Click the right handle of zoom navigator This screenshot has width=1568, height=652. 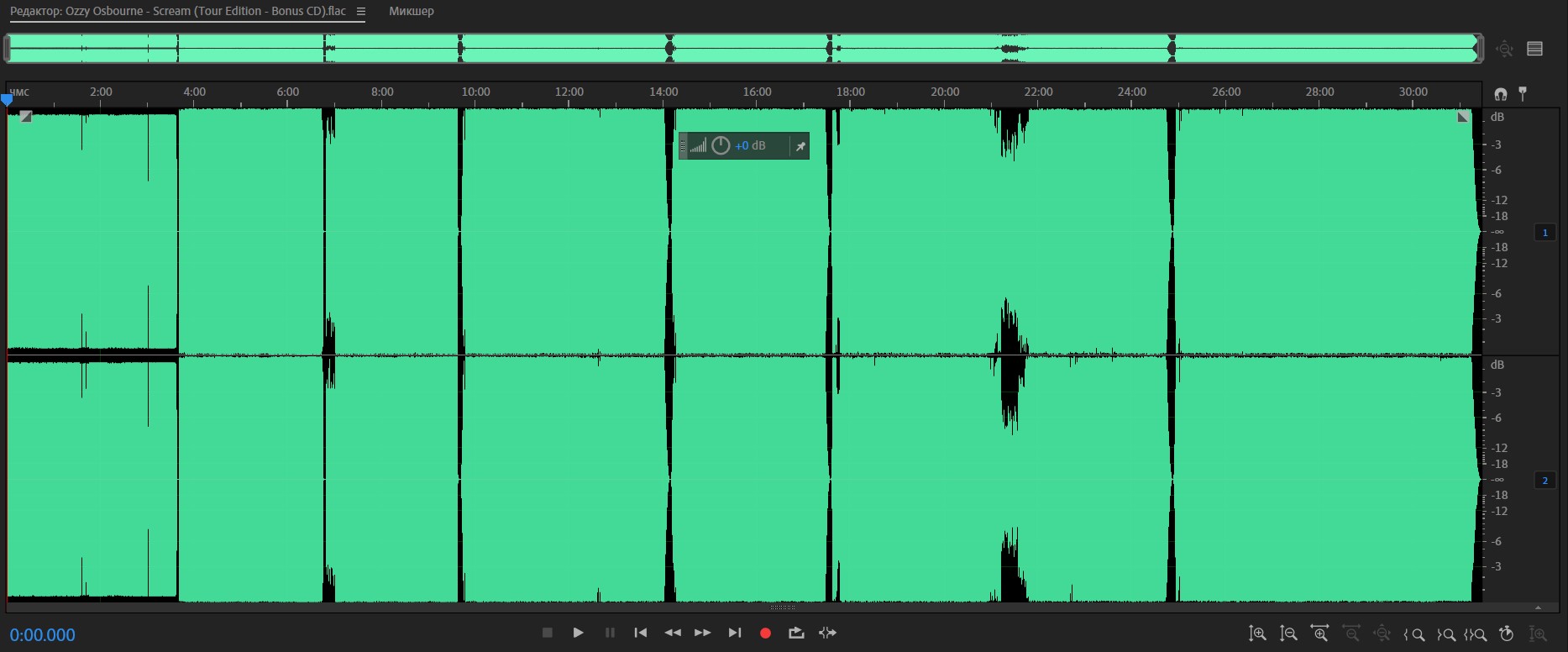tap(1480, 48)
